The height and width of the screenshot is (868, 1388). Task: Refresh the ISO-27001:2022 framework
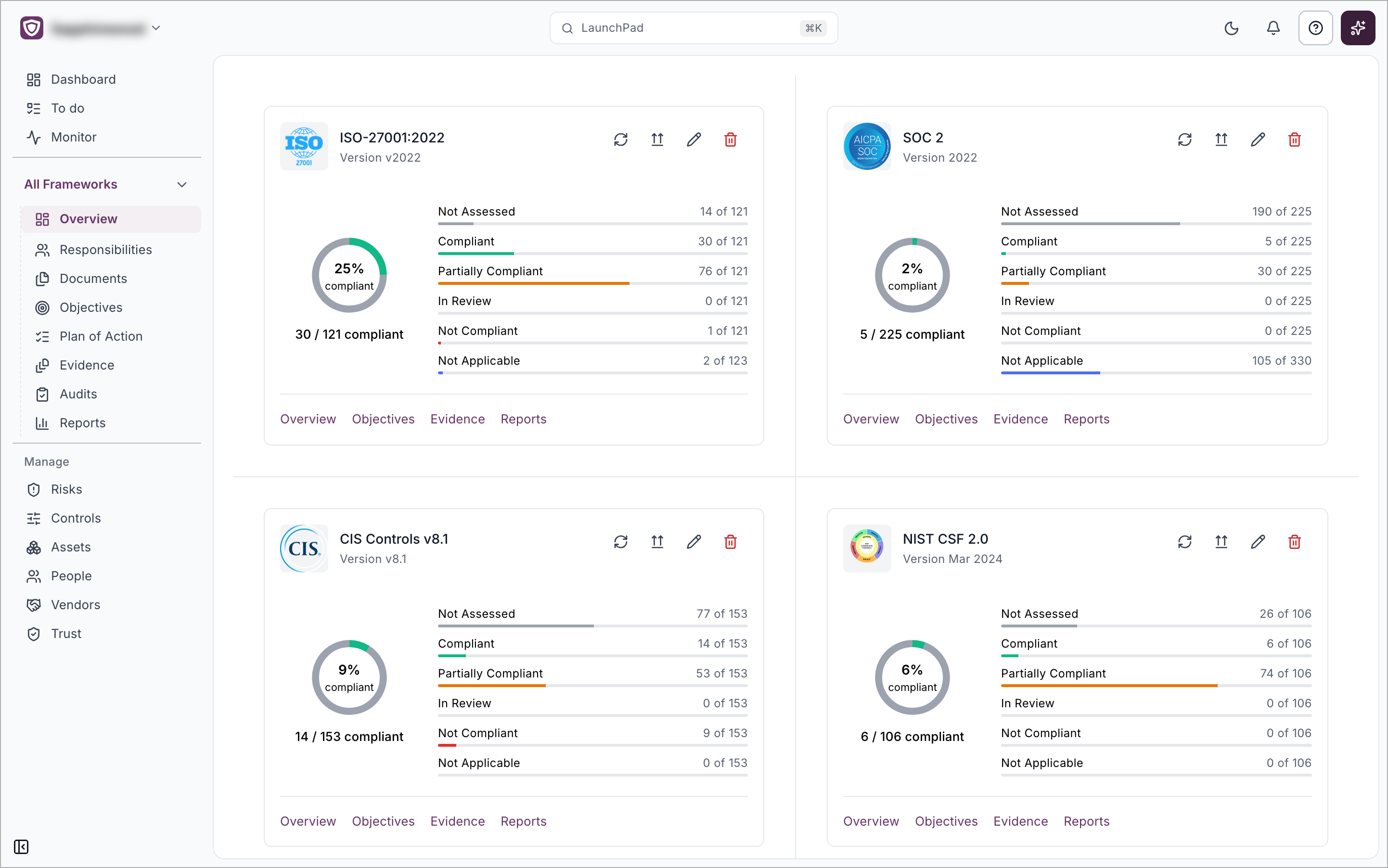pos(621,140)
